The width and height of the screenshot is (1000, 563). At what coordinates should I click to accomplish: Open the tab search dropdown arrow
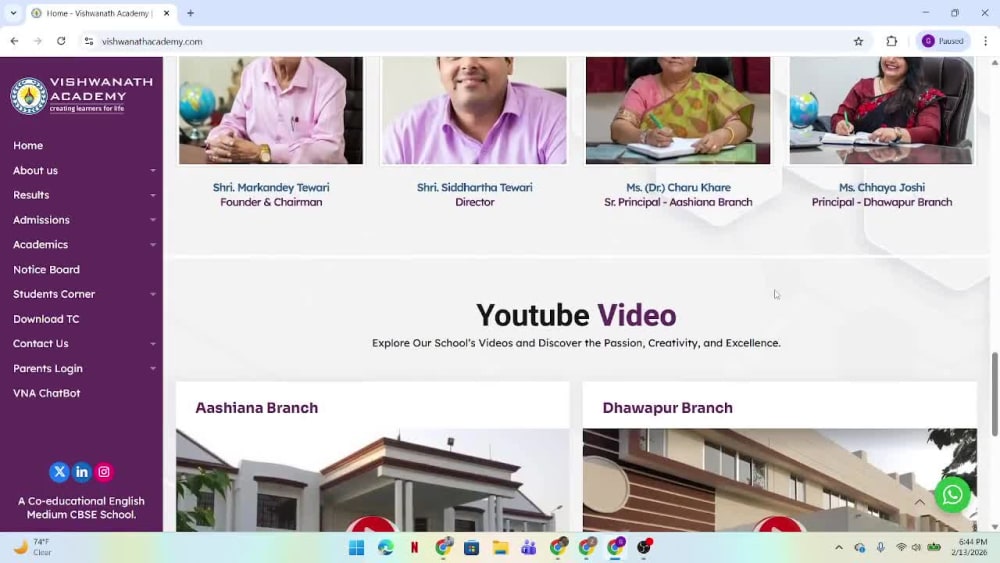[x=13, y=13]
